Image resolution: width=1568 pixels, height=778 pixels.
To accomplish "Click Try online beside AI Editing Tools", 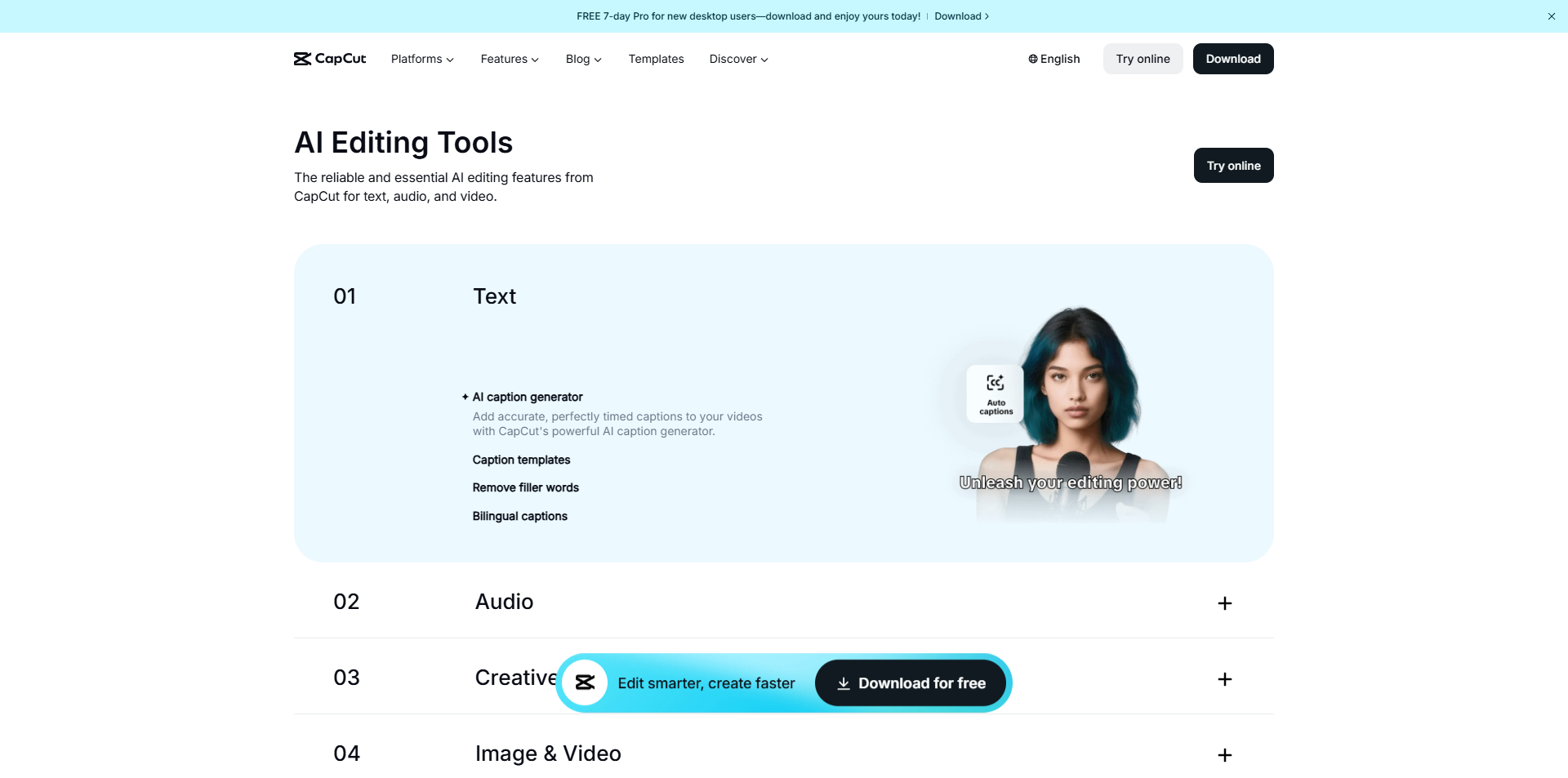I will (x=1233, y=166).
